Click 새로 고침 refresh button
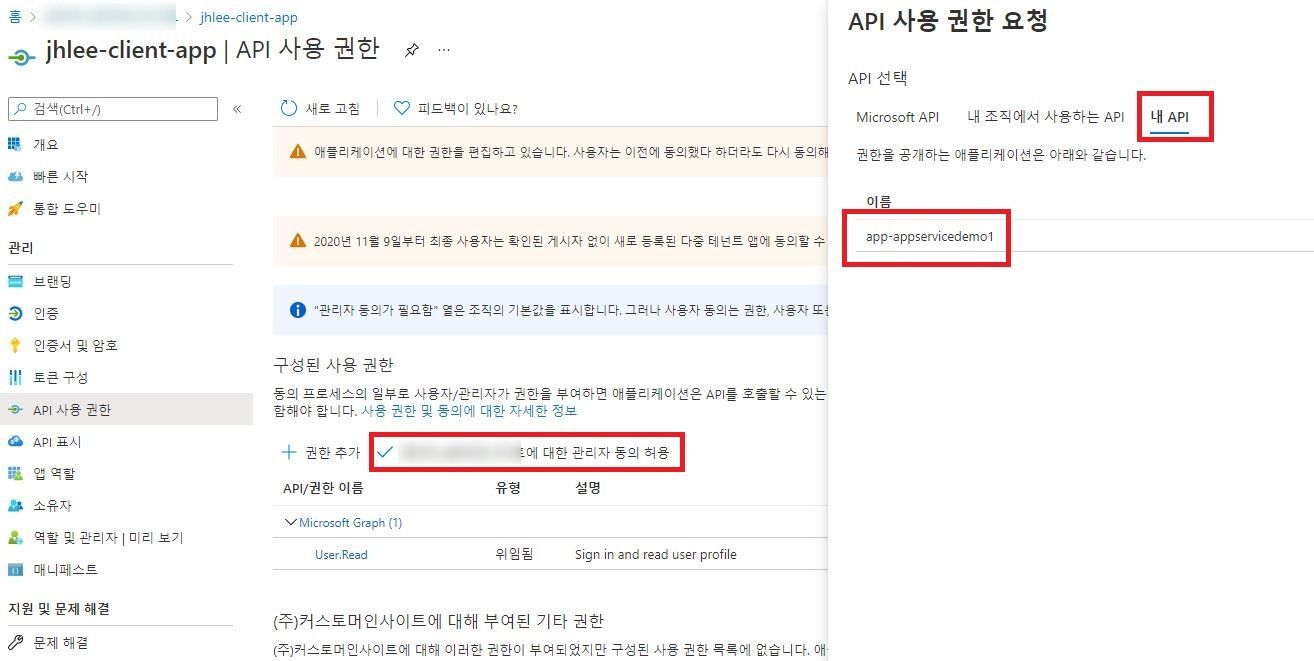 click(320, 108)
